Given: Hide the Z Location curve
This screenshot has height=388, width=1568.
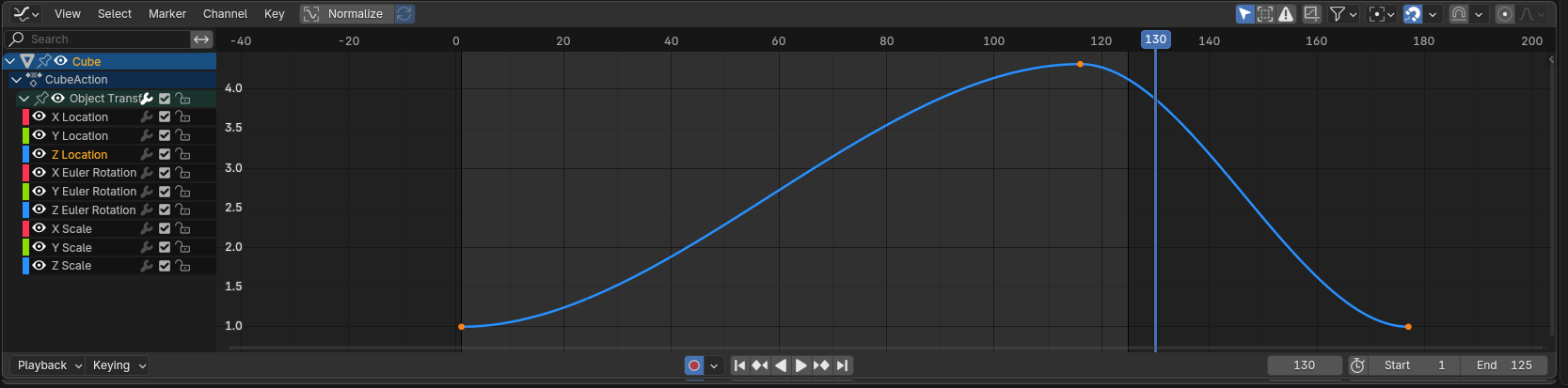Looking at the screenshot, I should tap(40, 154).
